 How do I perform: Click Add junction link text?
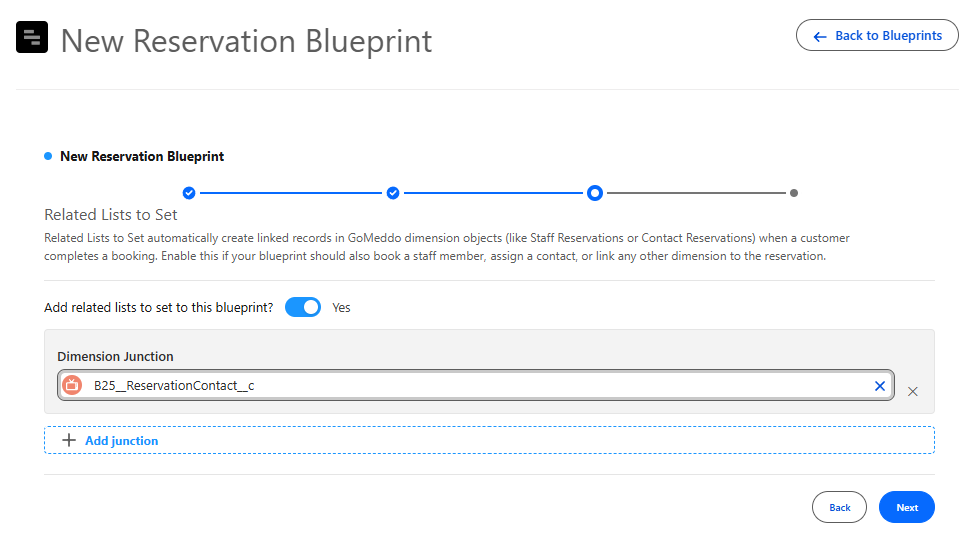[121, 441]
